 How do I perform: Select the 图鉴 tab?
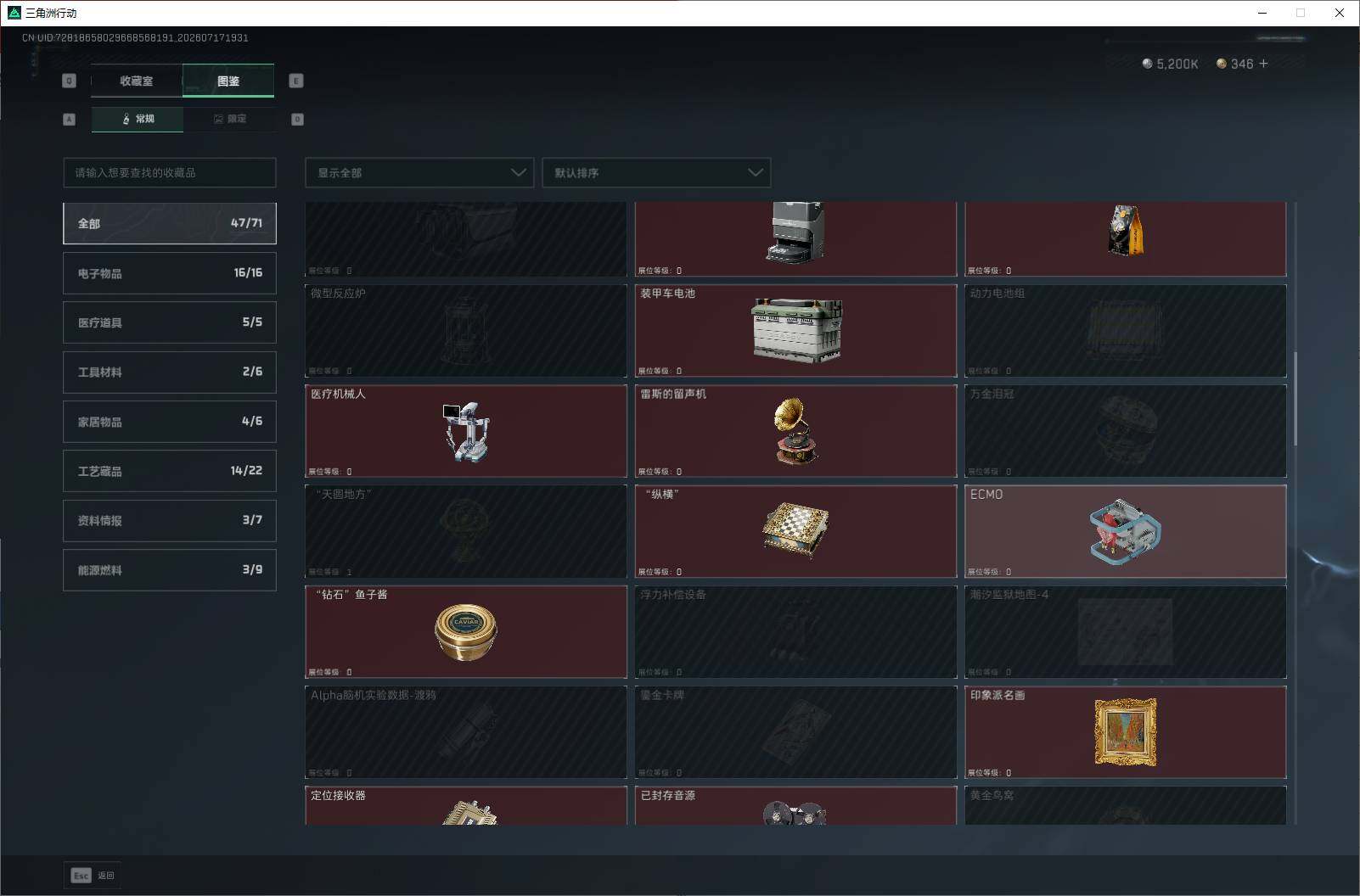(x=228, y=81)
